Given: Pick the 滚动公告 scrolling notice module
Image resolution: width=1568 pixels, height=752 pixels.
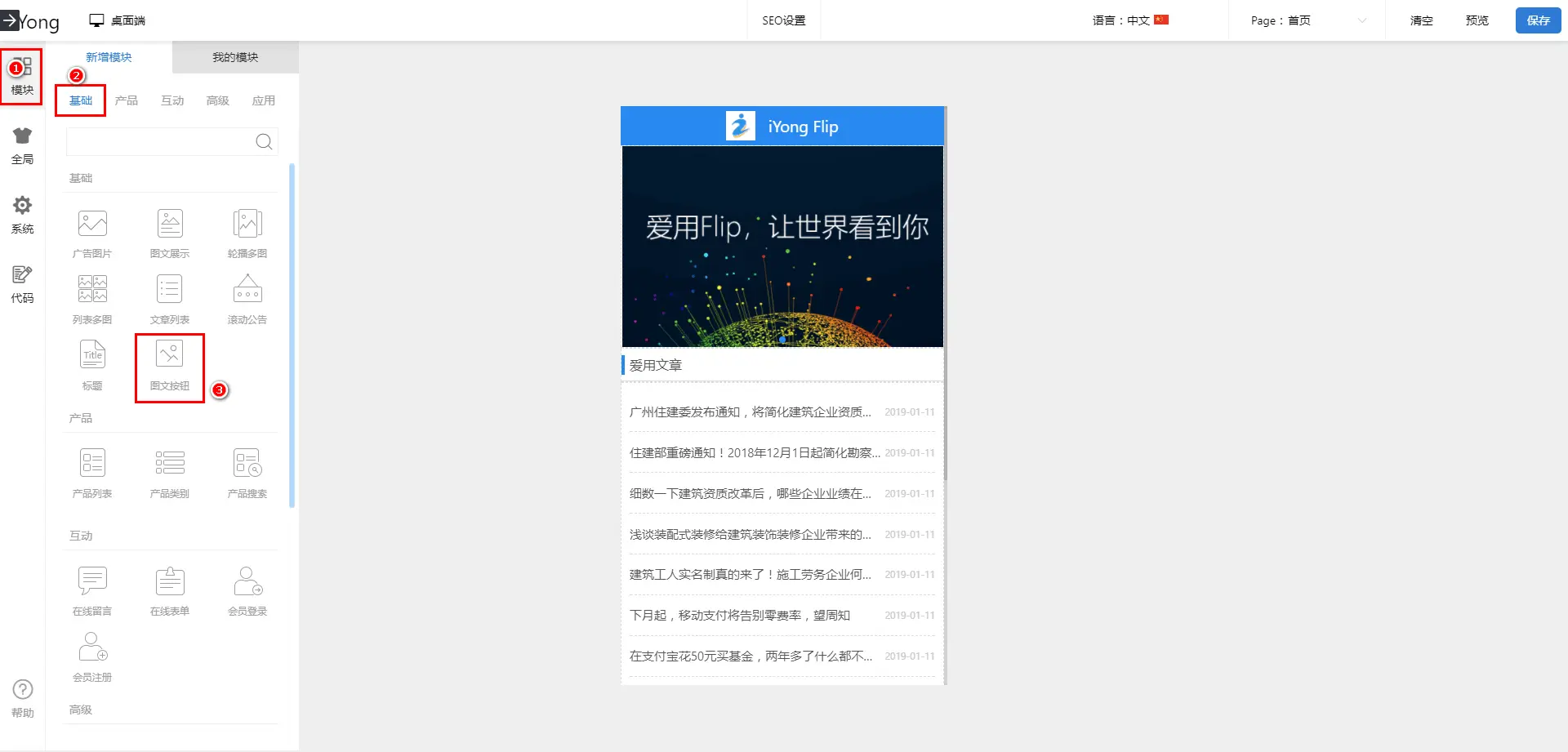Looking at the screenshot, I should [247, 291].
